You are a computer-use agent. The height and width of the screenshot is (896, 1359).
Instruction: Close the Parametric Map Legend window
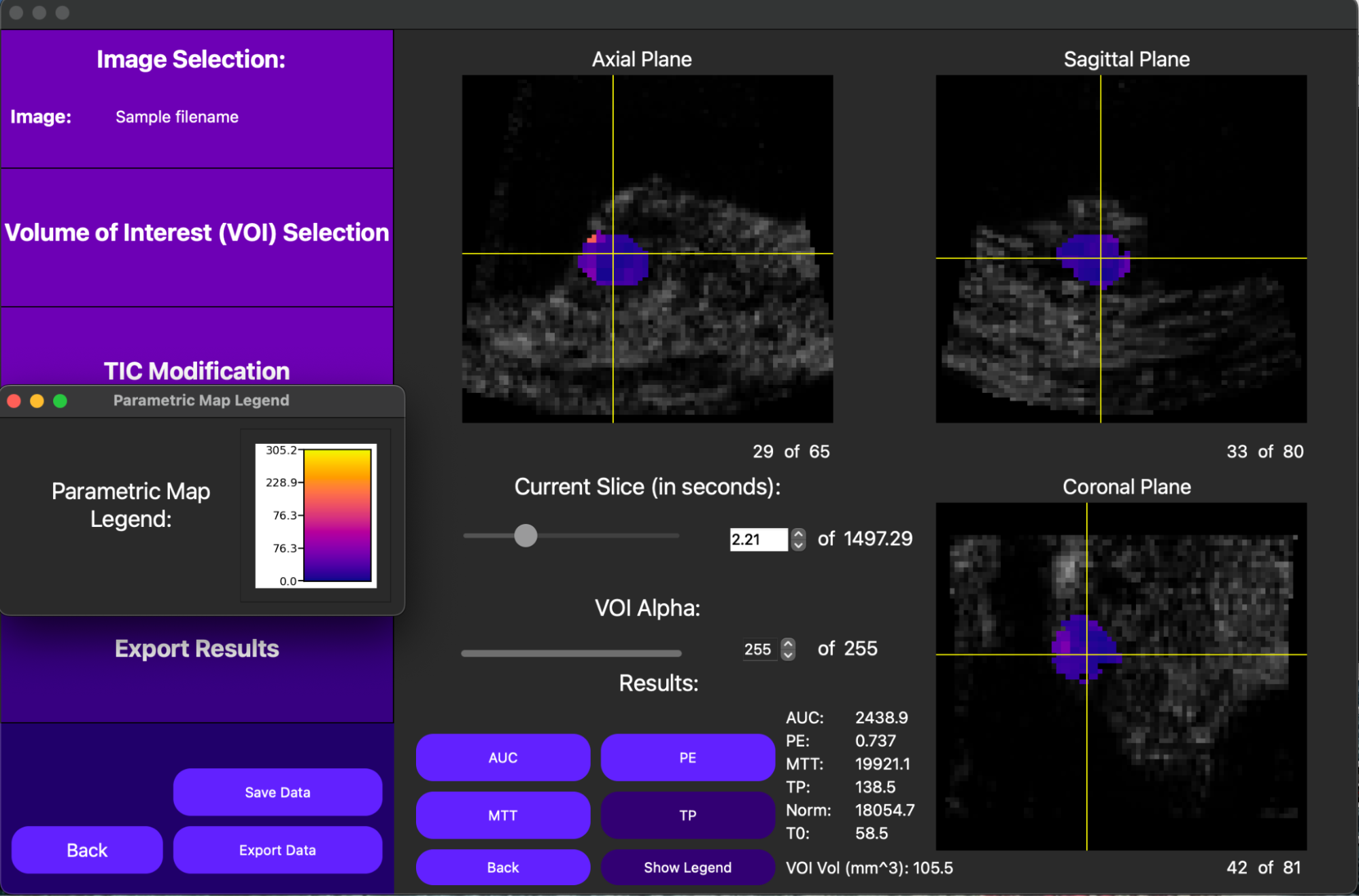coord(14,401)
